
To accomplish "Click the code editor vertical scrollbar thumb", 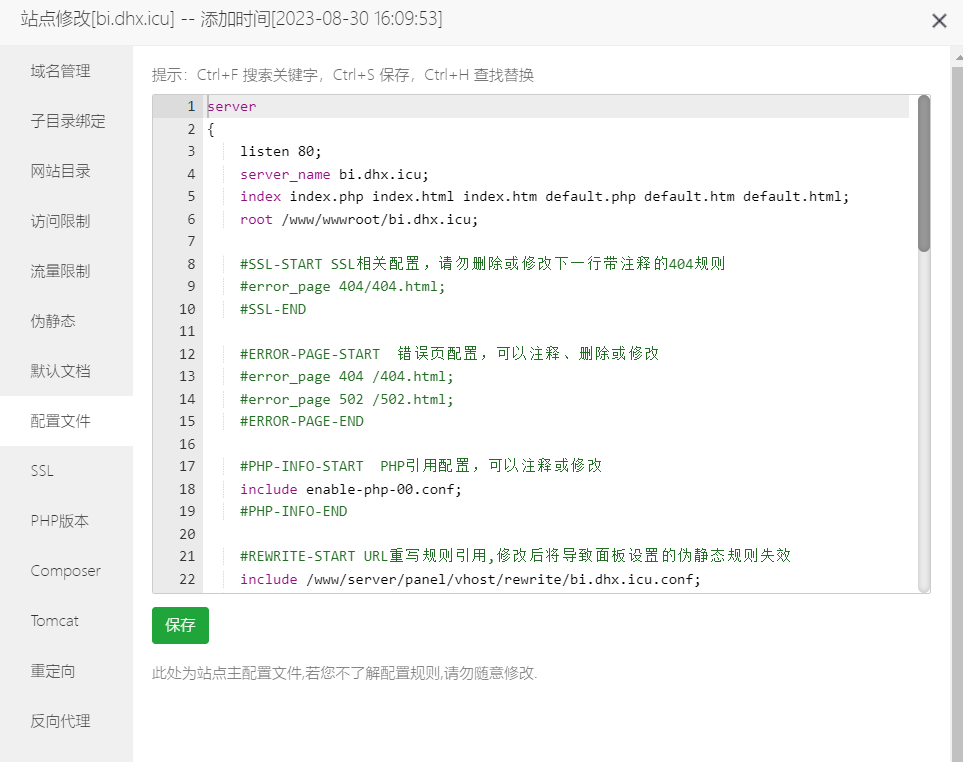I will click(924, 174).
